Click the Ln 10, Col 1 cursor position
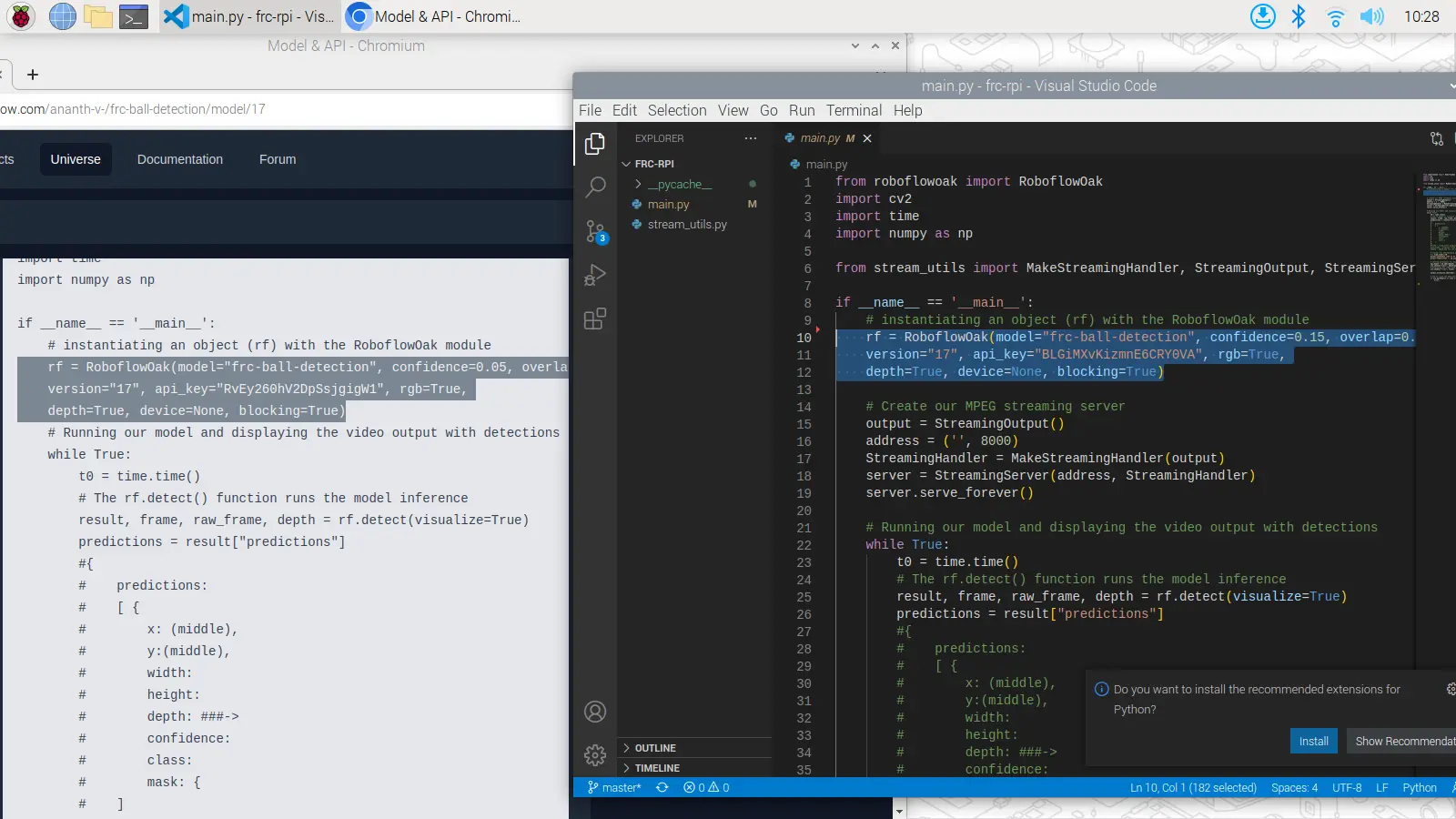This screenshot has height=819, width=1456. [x=1193, y=788]
